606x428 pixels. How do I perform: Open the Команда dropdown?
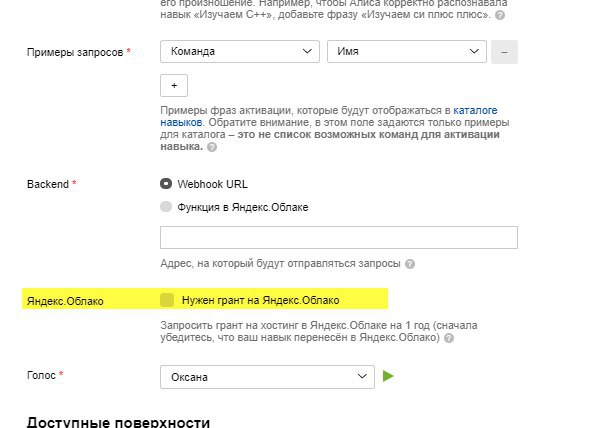coord(240,51)
